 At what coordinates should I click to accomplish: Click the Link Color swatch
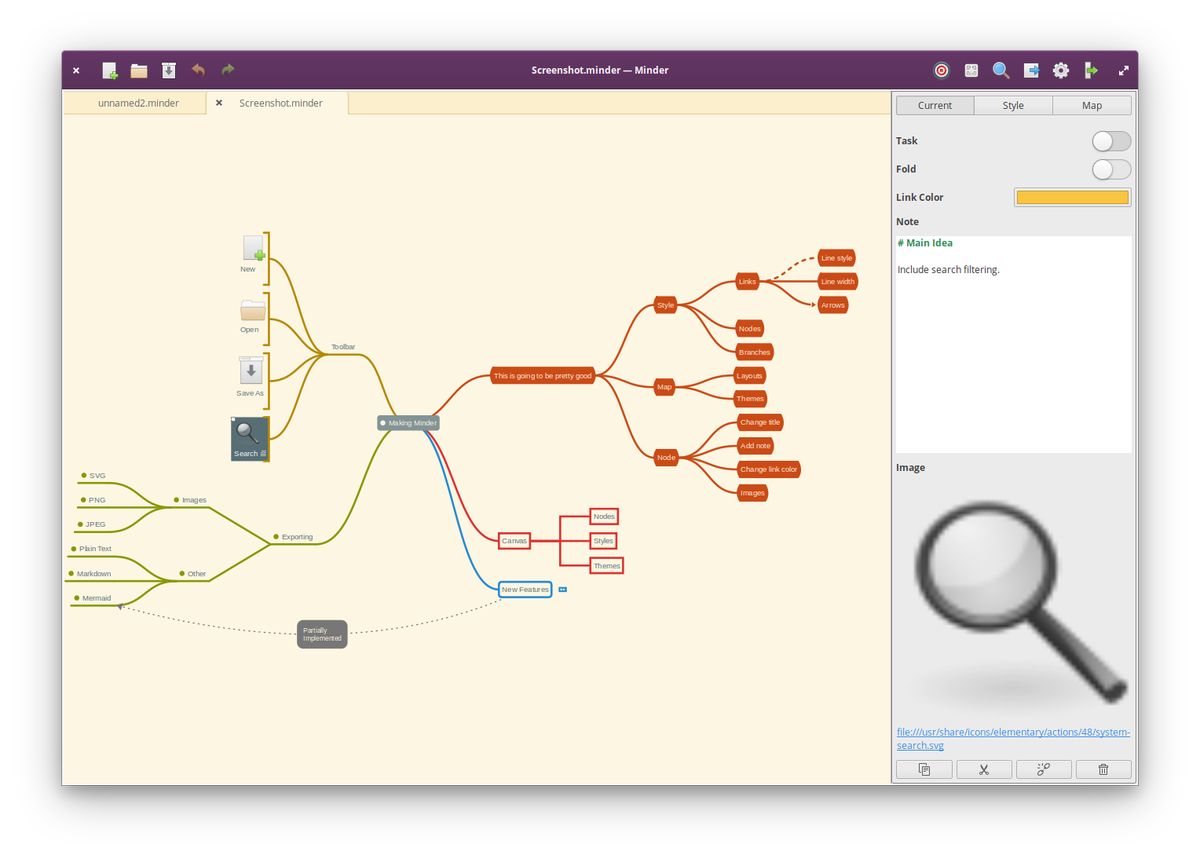[1072, 197]
